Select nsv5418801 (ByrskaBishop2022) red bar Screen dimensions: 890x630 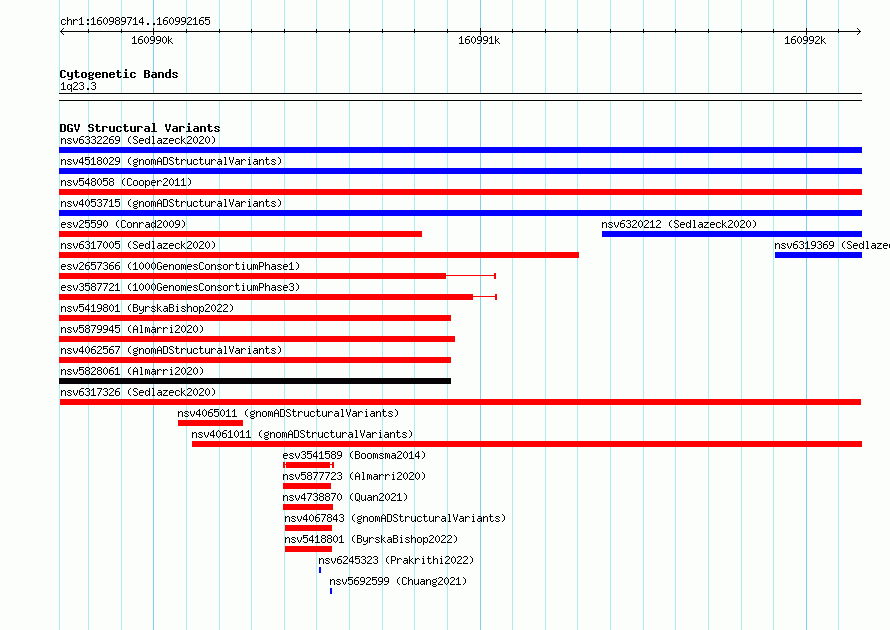click(308, 549)
